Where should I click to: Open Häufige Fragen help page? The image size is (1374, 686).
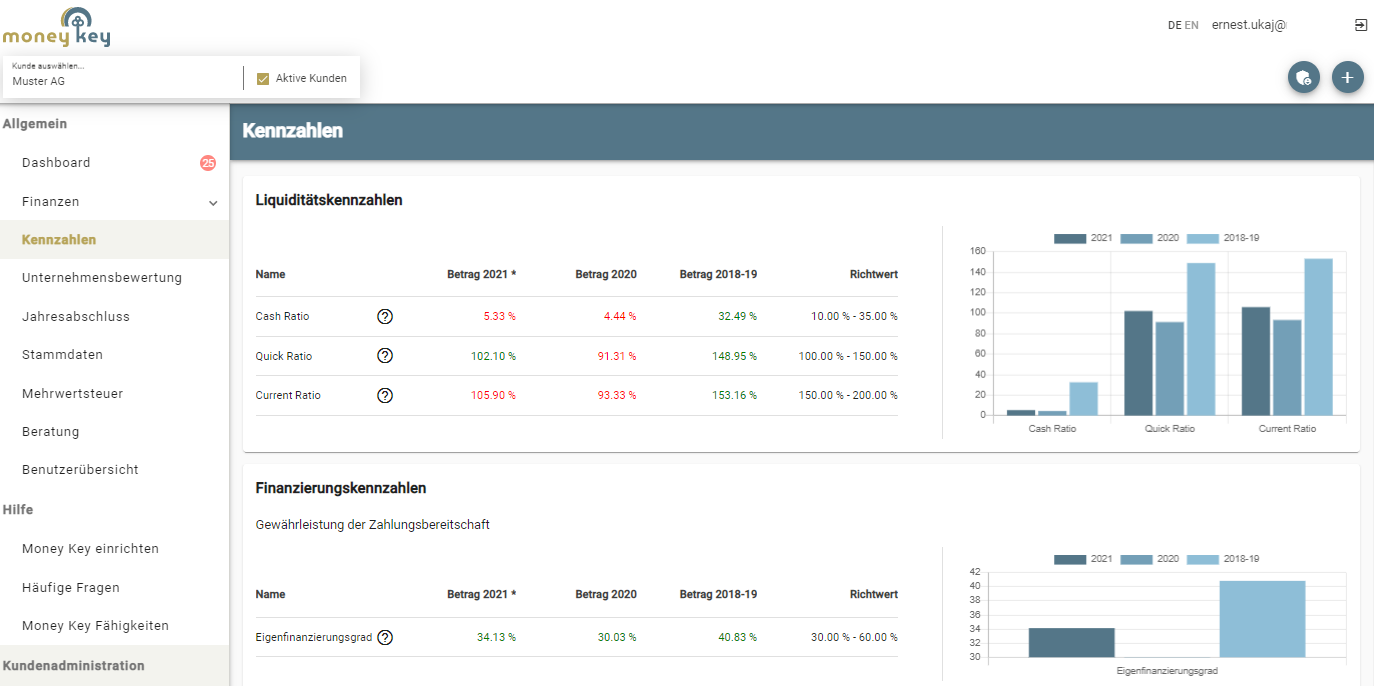(x=71, y=588)
